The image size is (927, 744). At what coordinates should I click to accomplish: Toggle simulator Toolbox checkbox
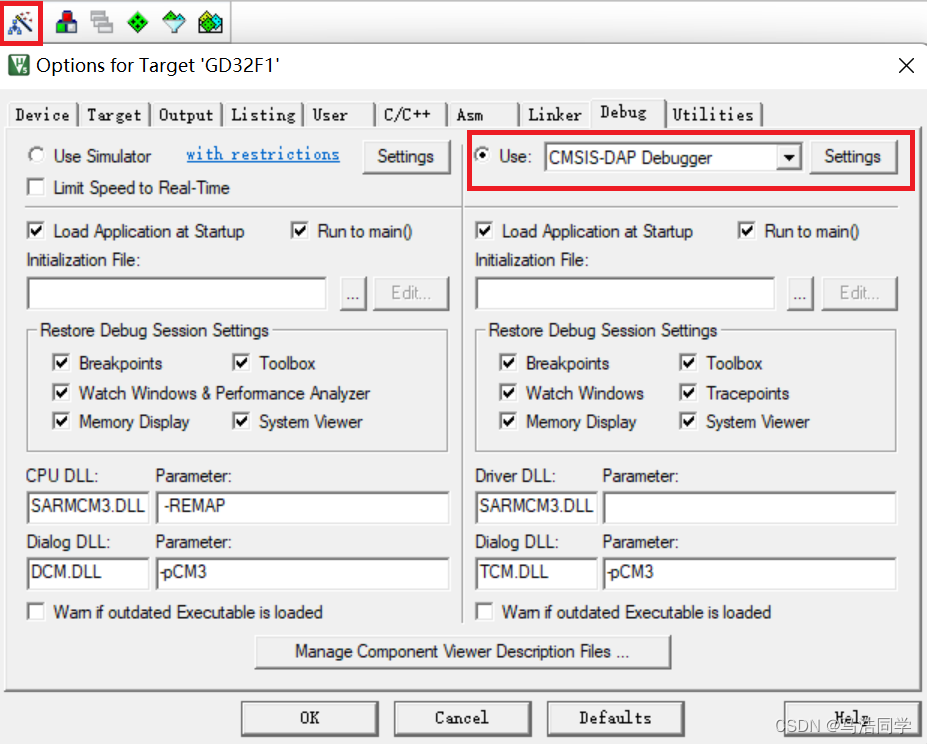(x=241, y=363)
